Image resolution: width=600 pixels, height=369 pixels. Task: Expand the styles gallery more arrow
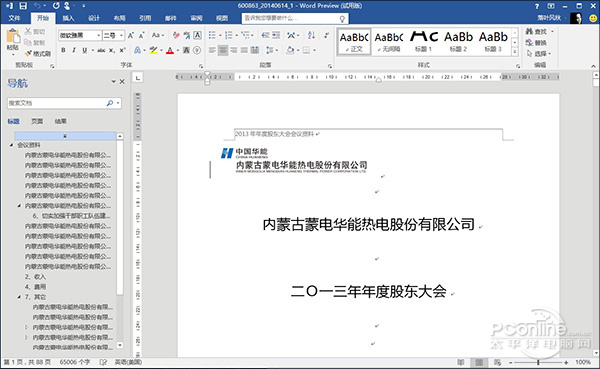[x=515, y=51]
